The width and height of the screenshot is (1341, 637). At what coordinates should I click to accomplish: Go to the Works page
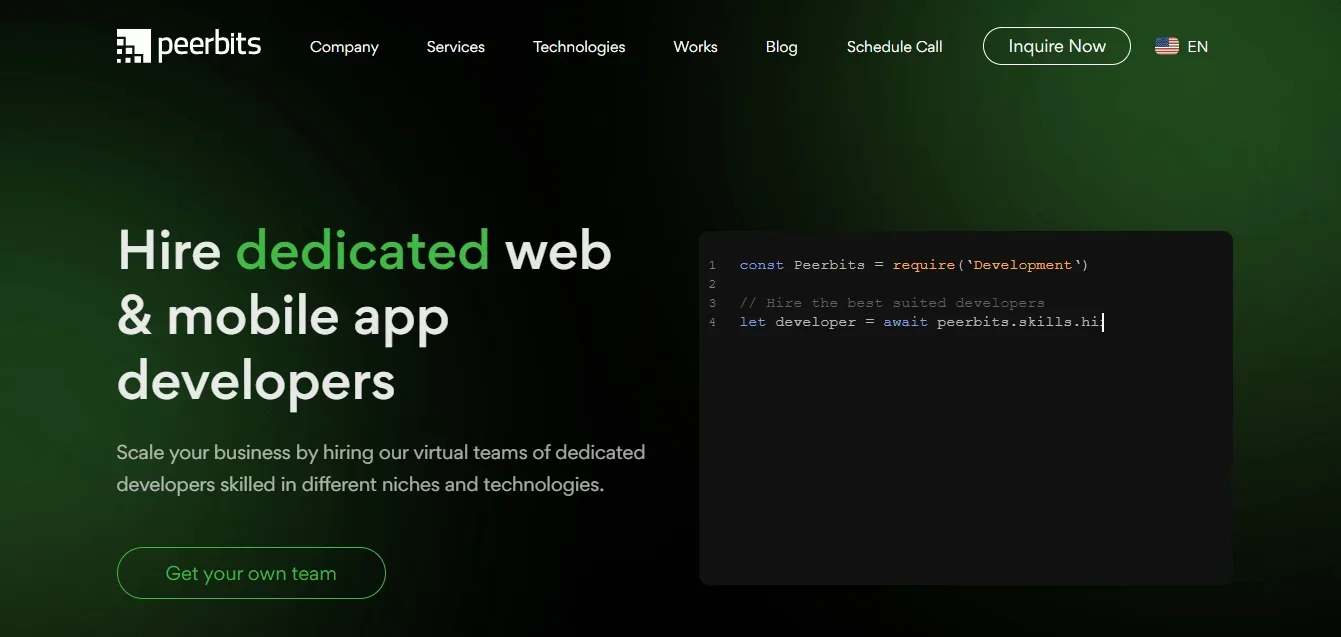click(x=695, y=47)
